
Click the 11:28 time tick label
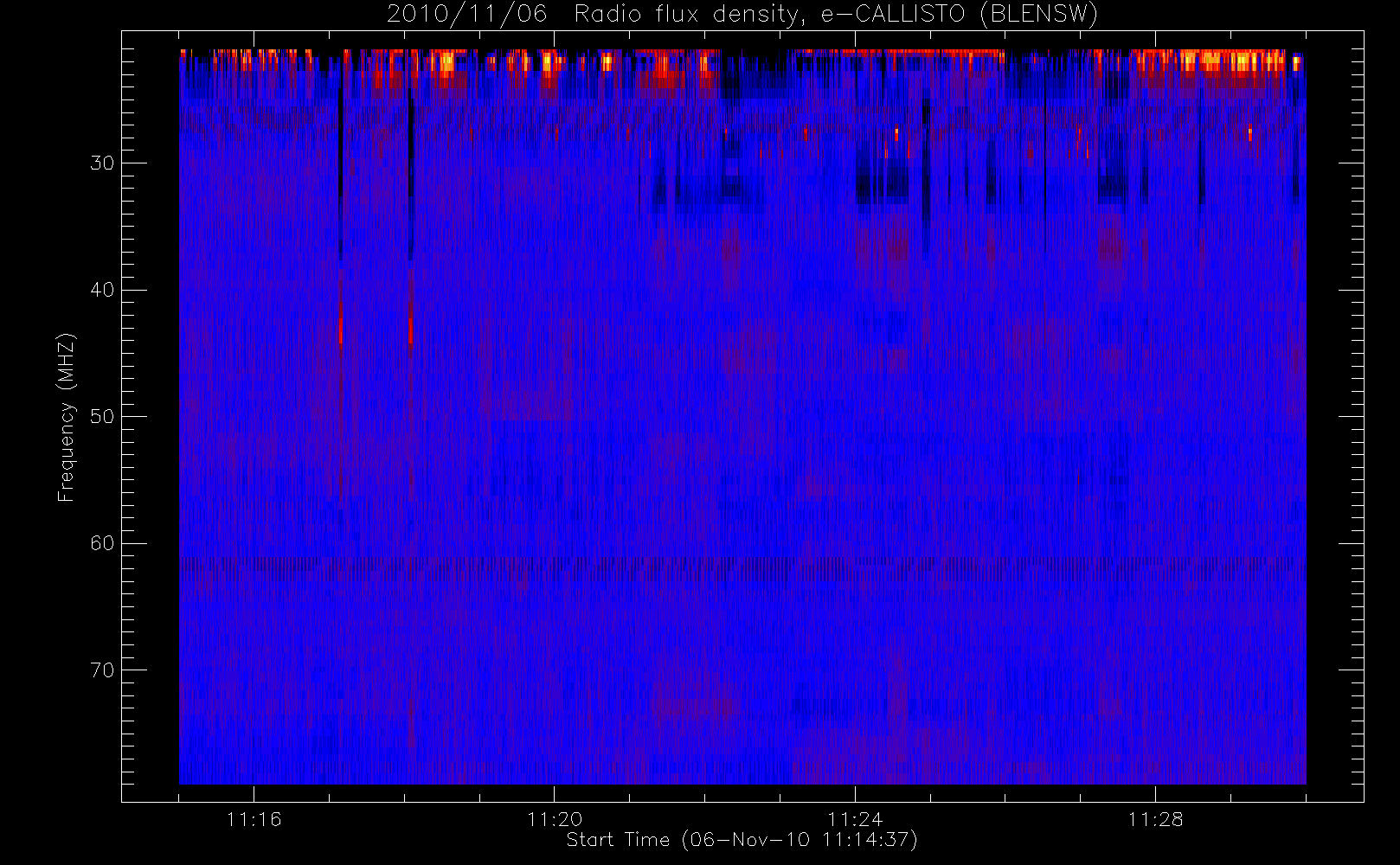click(x=1155, y=819)
